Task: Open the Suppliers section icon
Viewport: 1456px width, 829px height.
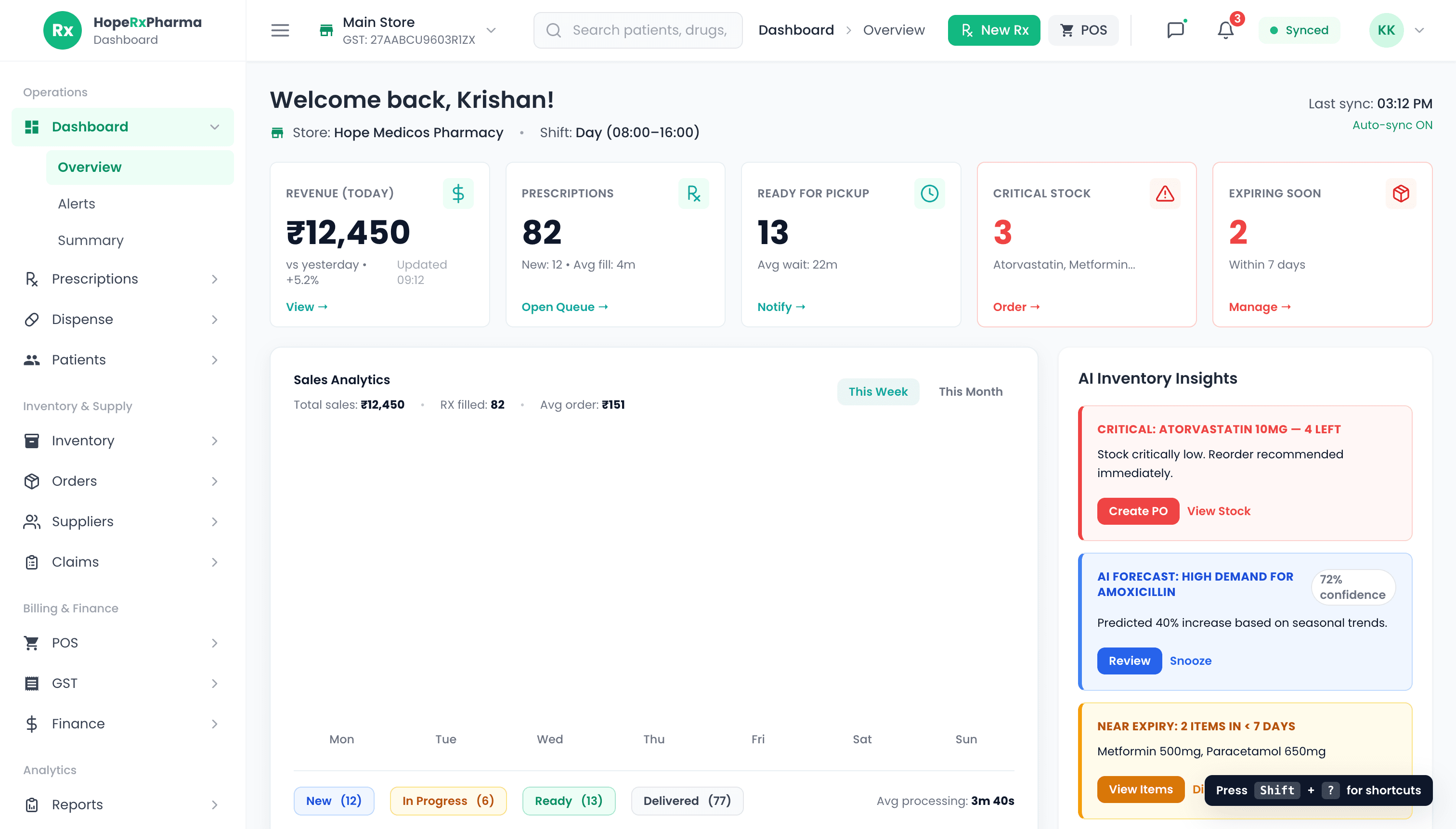Action: pos(31,521)
